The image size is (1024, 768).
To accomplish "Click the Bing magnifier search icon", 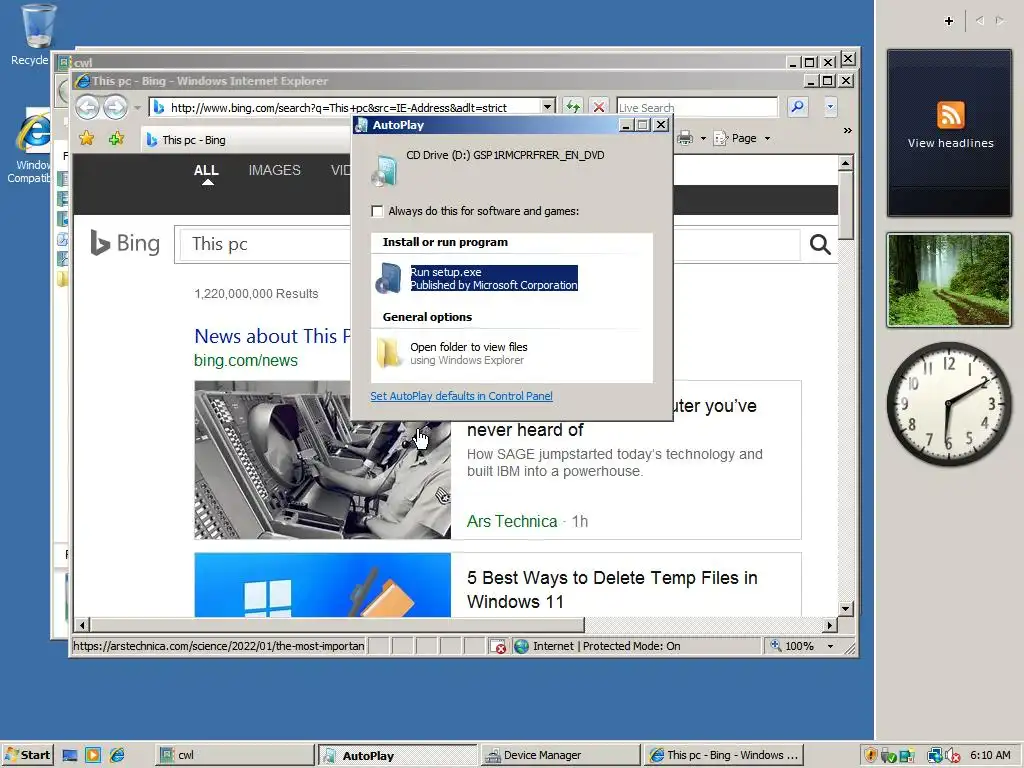I will point(820,244).
